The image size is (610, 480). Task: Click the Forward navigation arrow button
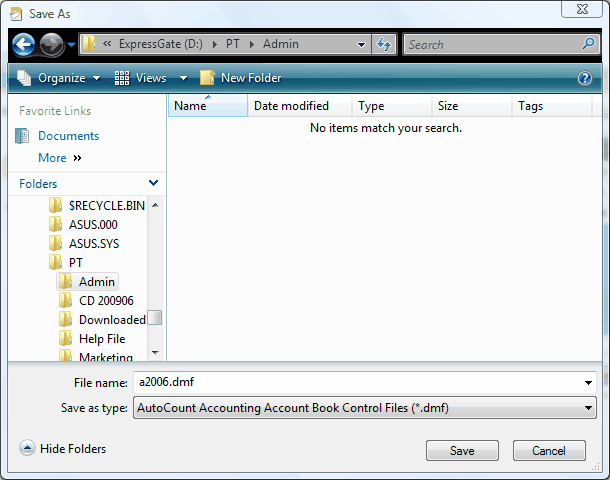[x=51, y=45]
